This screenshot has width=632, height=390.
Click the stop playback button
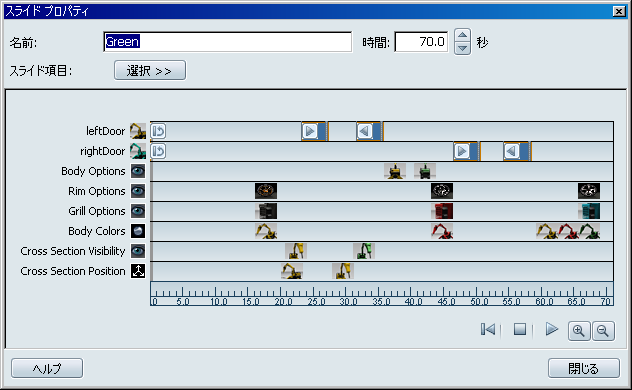pyautogui.click(x=520, y=330)
